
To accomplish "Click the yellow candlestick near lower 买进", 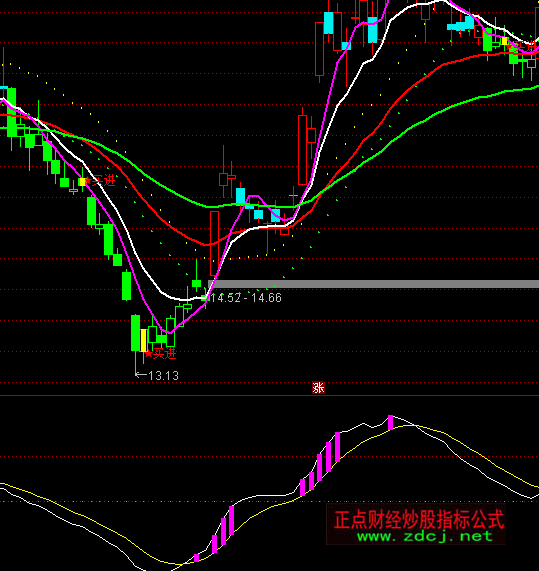I will click(143, 340).
